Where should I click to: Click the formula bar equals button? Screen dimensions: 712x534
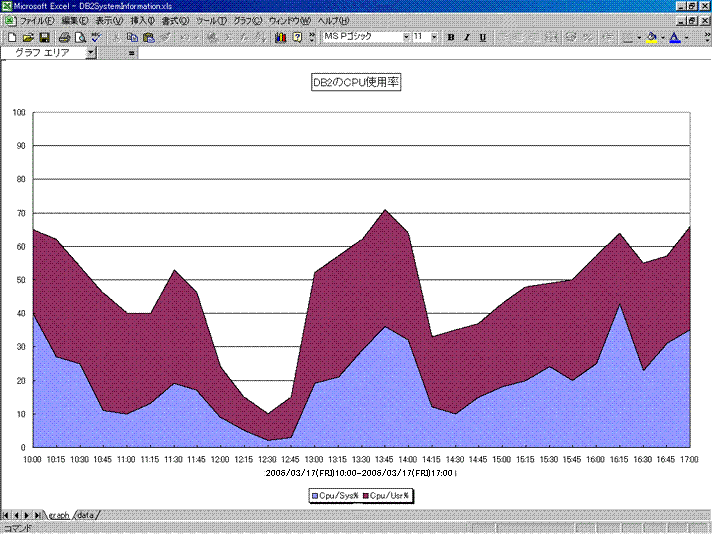[131, 53]
